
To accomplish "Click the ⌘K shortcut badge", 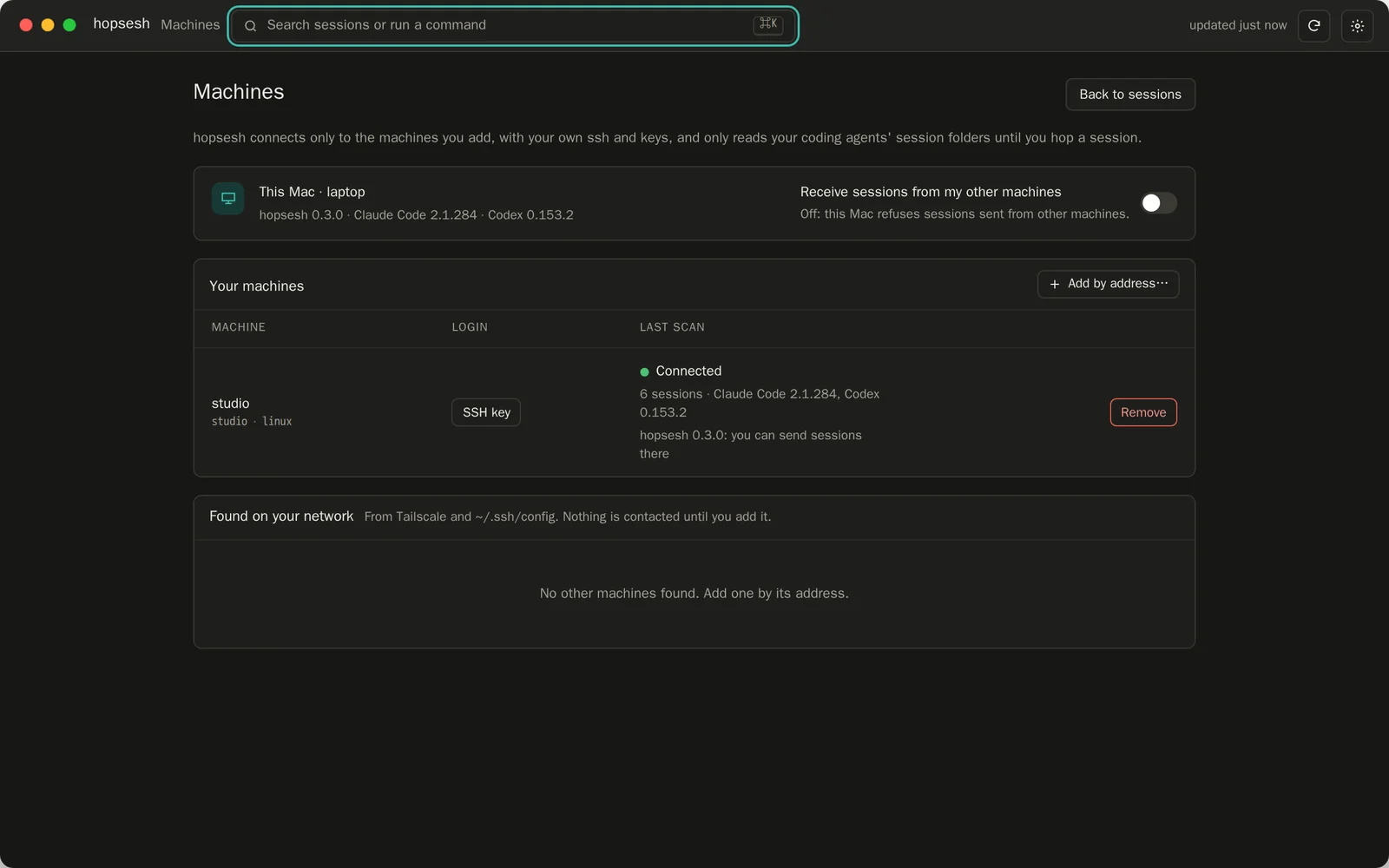I will pyautogui.click(x=768, y=24).
